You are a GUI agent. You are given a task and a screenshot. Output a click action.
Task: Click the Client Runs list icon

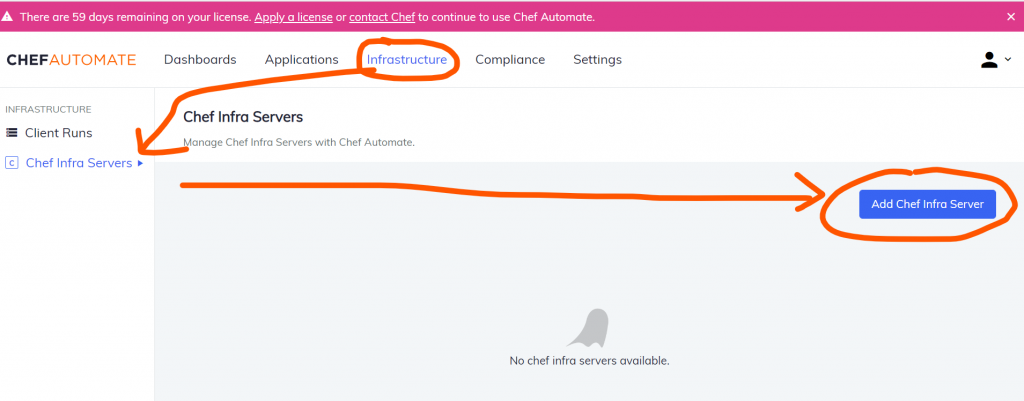click(12, 133)
